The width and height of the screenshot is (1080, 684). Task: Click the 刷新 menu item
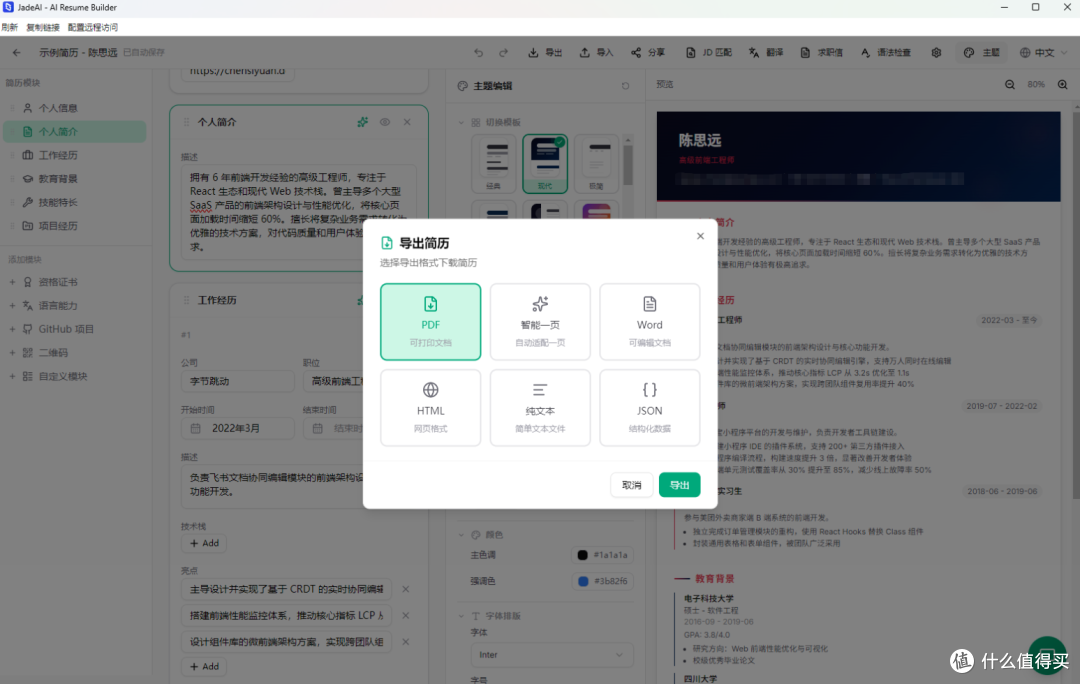click(10, 28)
